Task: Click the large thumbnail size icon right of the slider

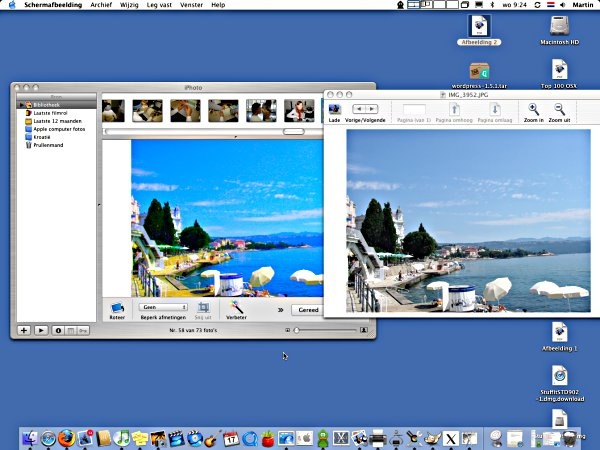Action: click(x=364, y=330)
